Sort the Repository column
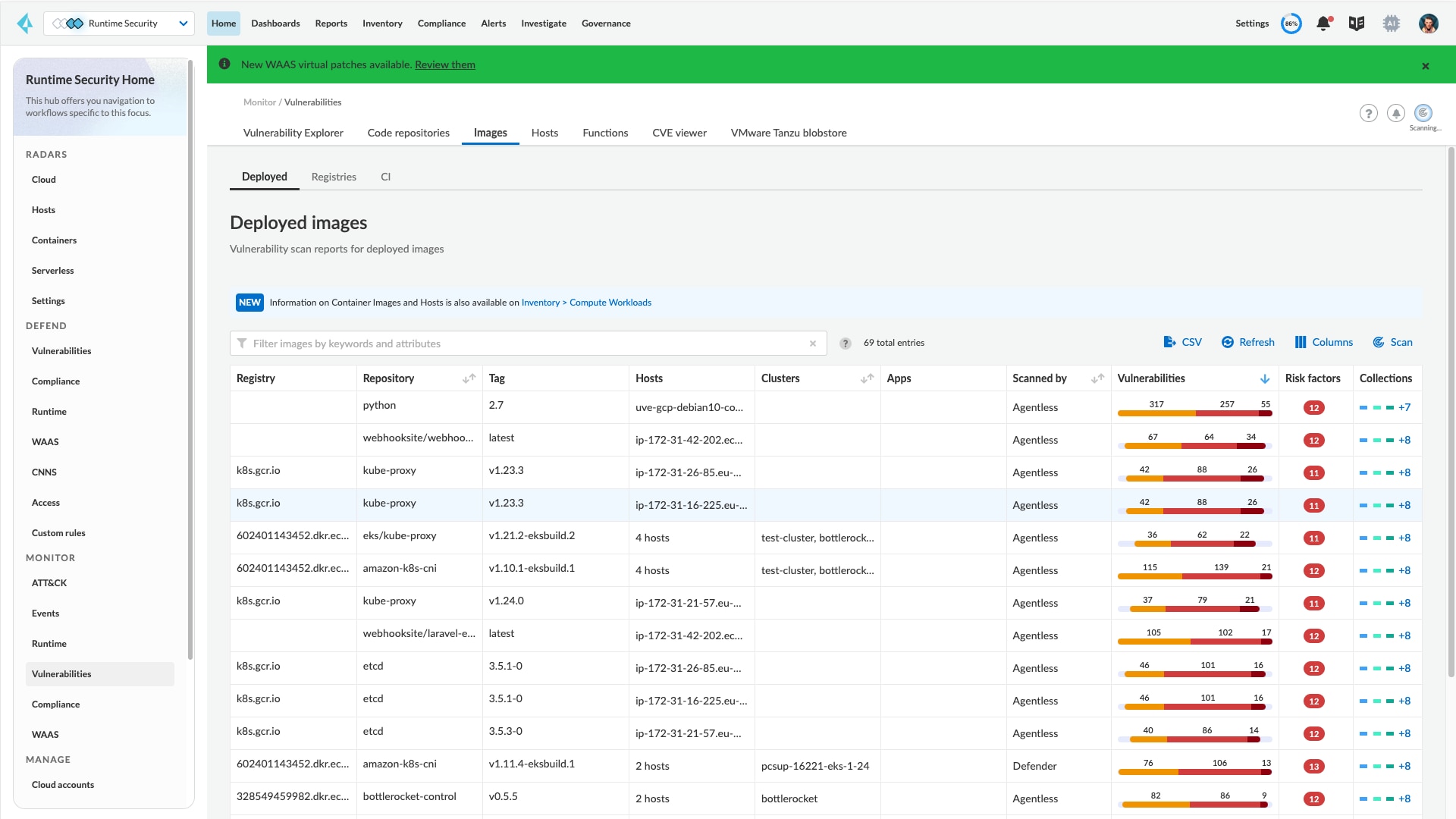Viewport: 1456px width, 819px height. coord(468,378)
